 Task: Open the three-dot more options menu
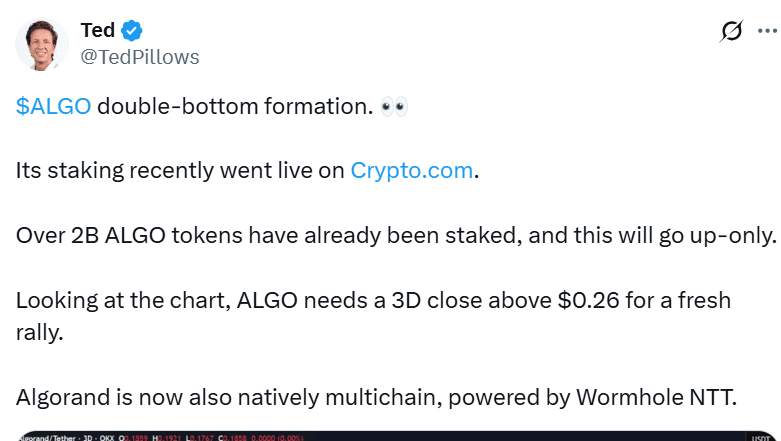[767, 31]
